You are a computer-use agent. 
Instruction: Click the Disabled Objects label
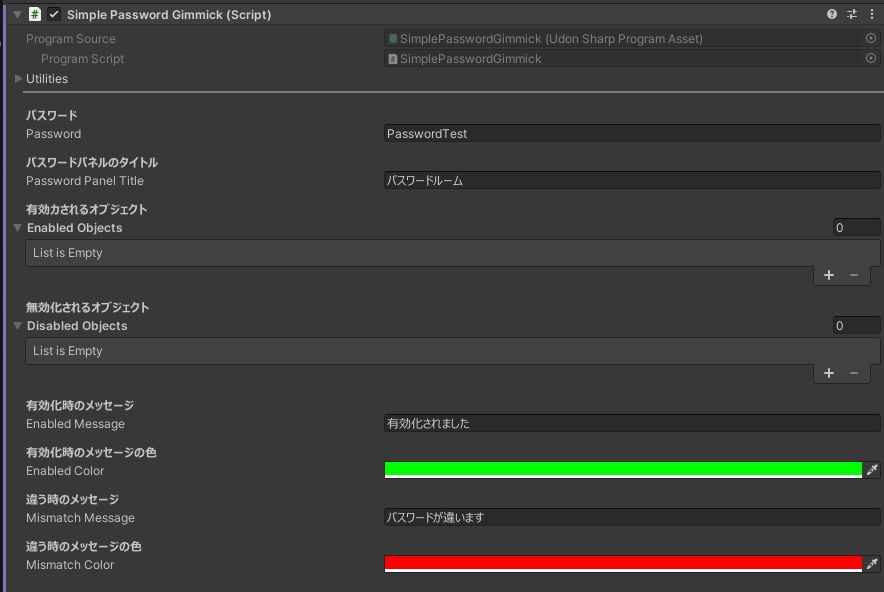[x=77, y=326]
